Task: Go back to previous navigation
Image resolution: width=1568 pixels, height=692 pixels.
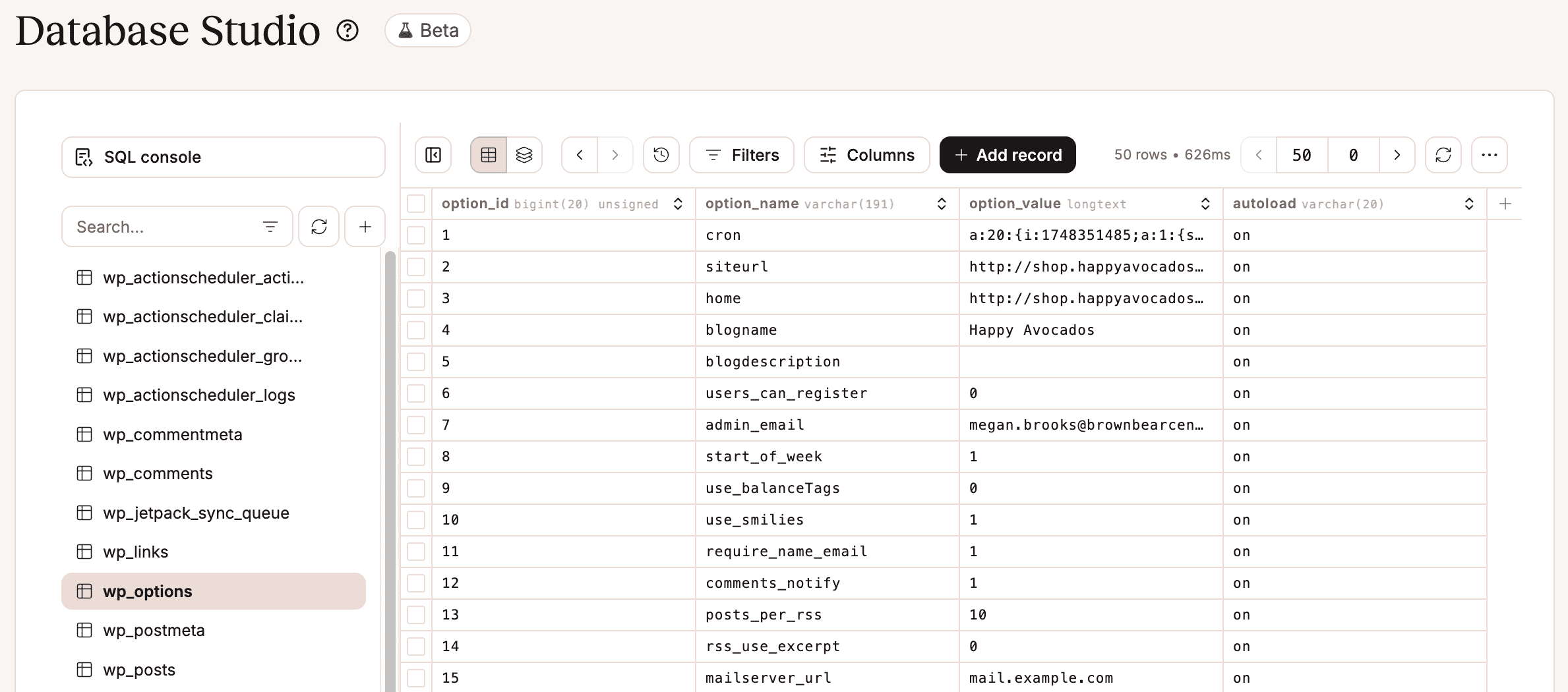Action: click(580, 155)
